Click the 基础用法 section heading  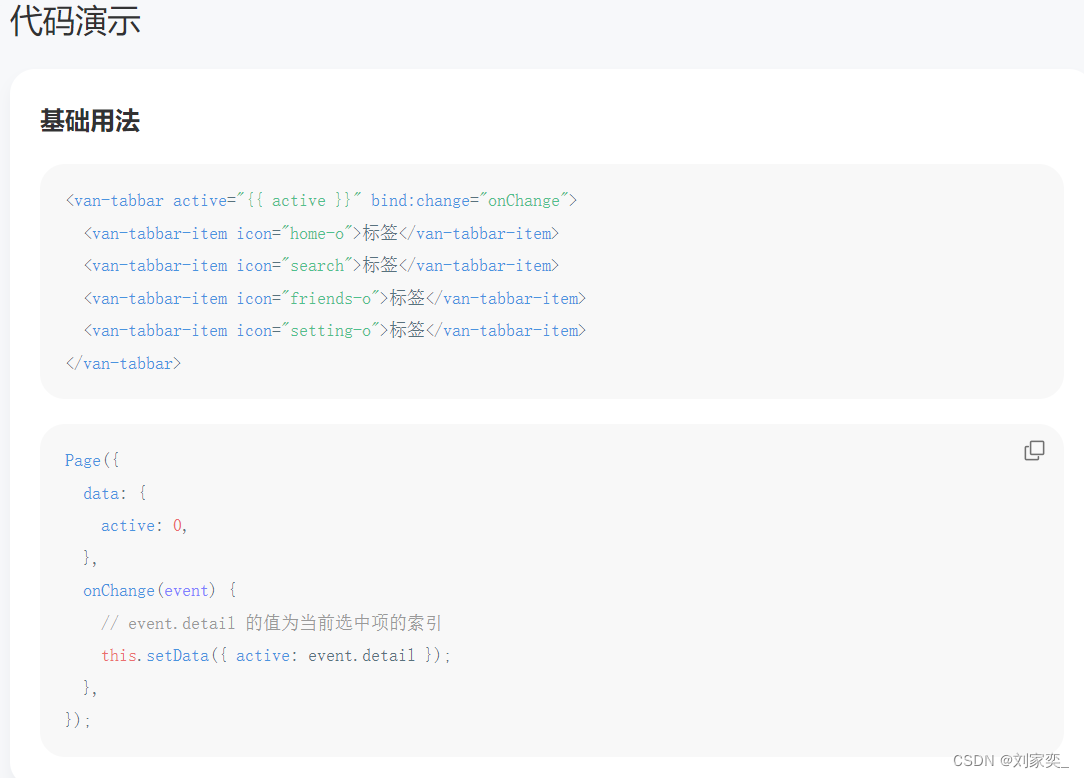[x=89, y=120]
